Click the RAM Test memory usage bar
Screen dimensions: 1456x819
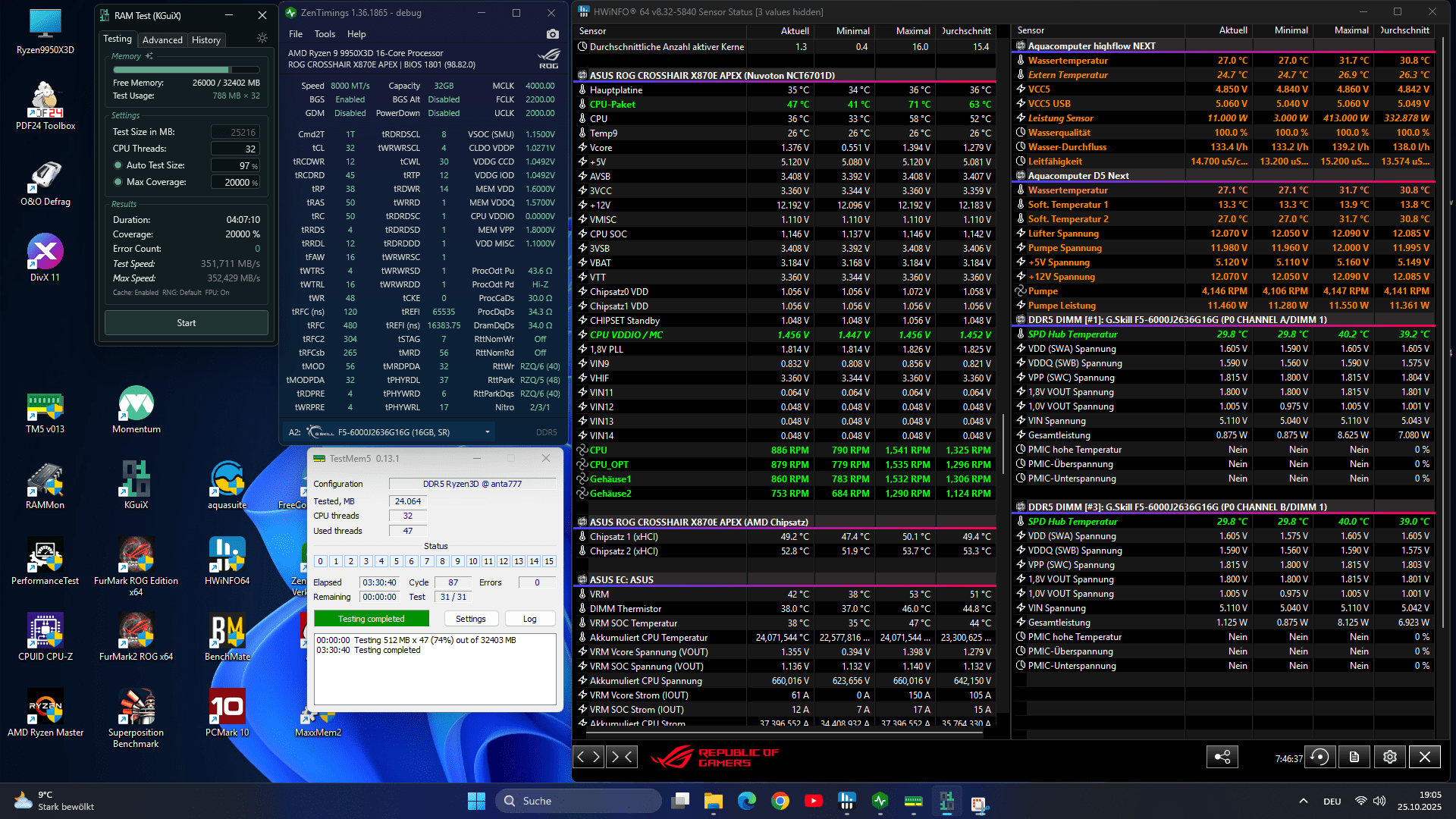[x=186, y=70]
